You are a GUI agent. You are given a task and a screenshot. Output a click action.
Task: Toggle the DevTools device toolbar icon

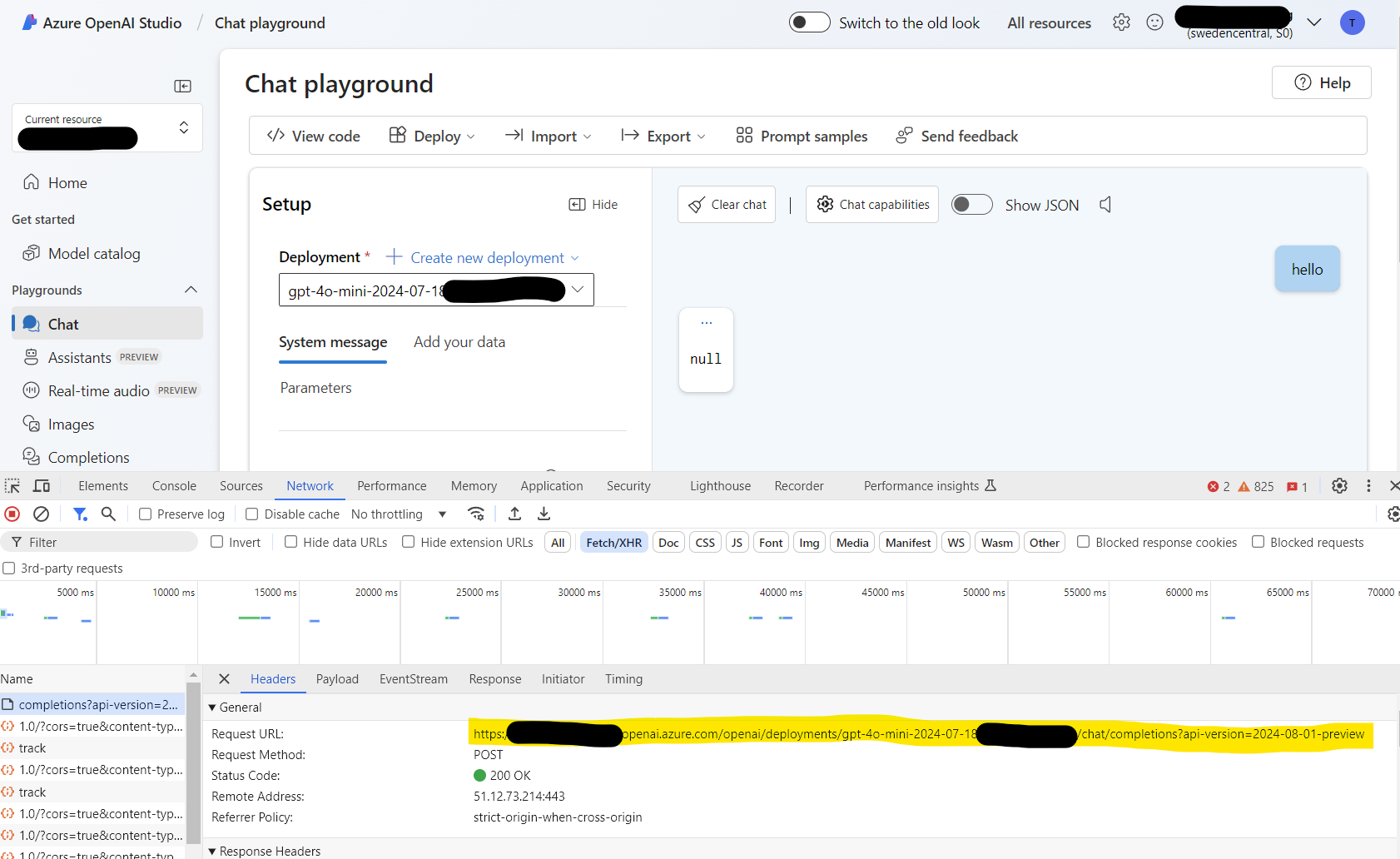[42, 486]
